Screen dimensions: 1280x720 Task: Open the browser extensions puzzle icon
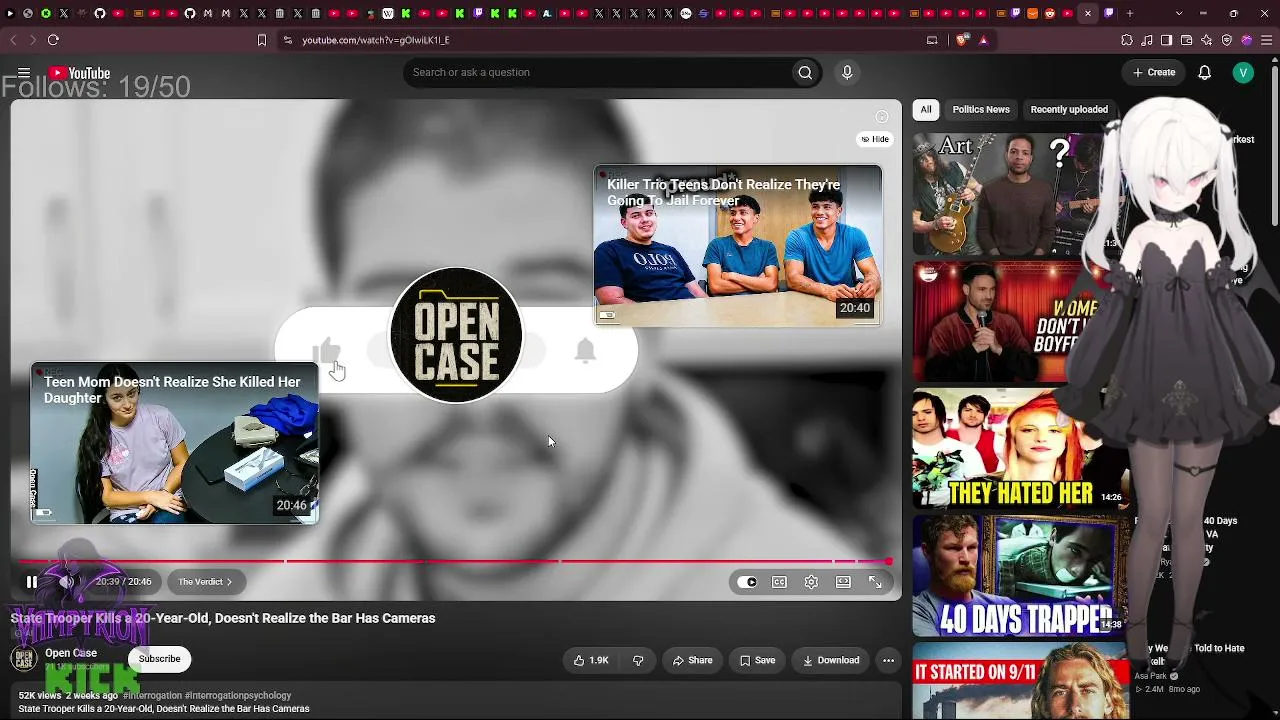1127,40
